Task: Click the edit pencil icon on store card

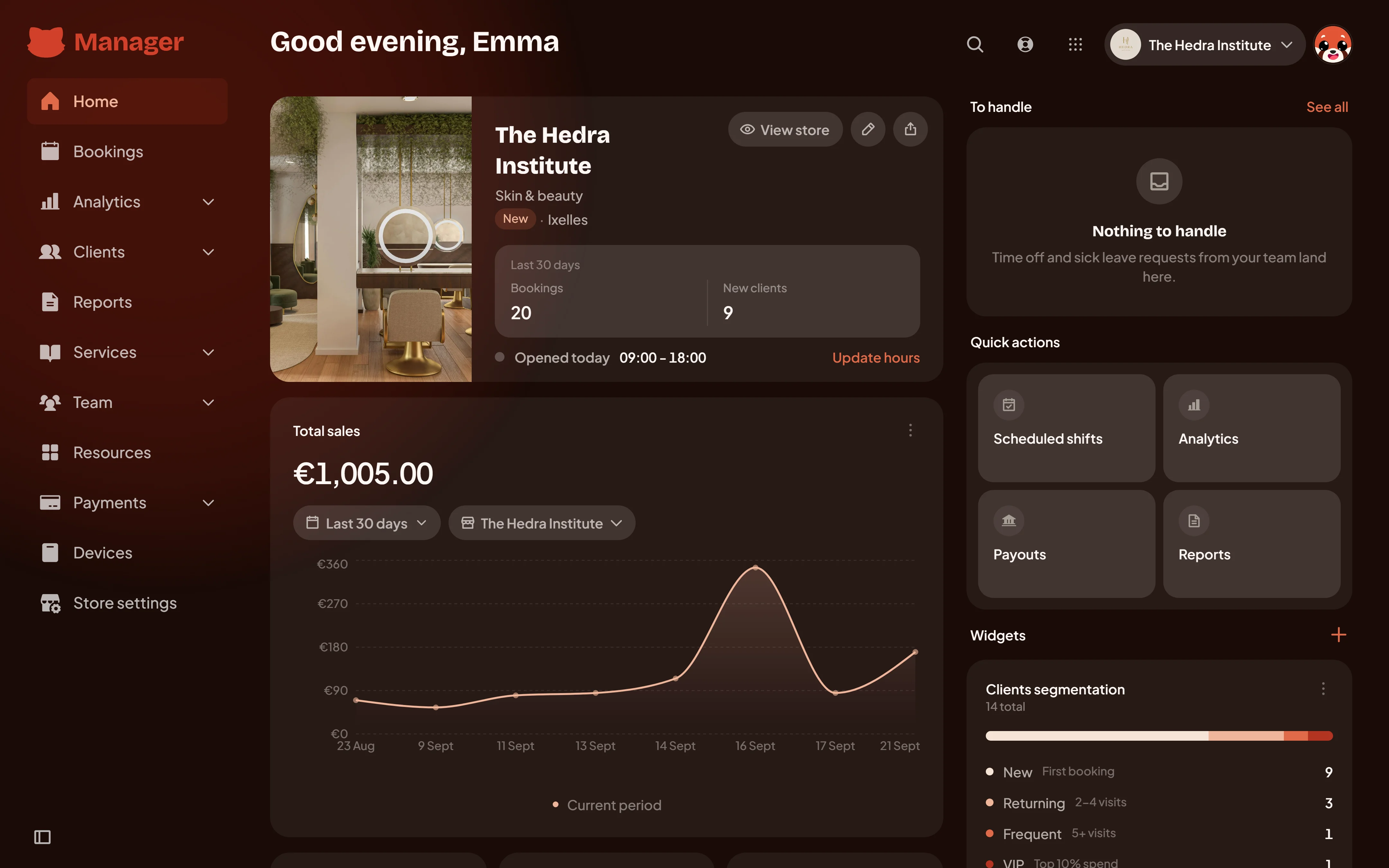Action: tap(868, 129)
